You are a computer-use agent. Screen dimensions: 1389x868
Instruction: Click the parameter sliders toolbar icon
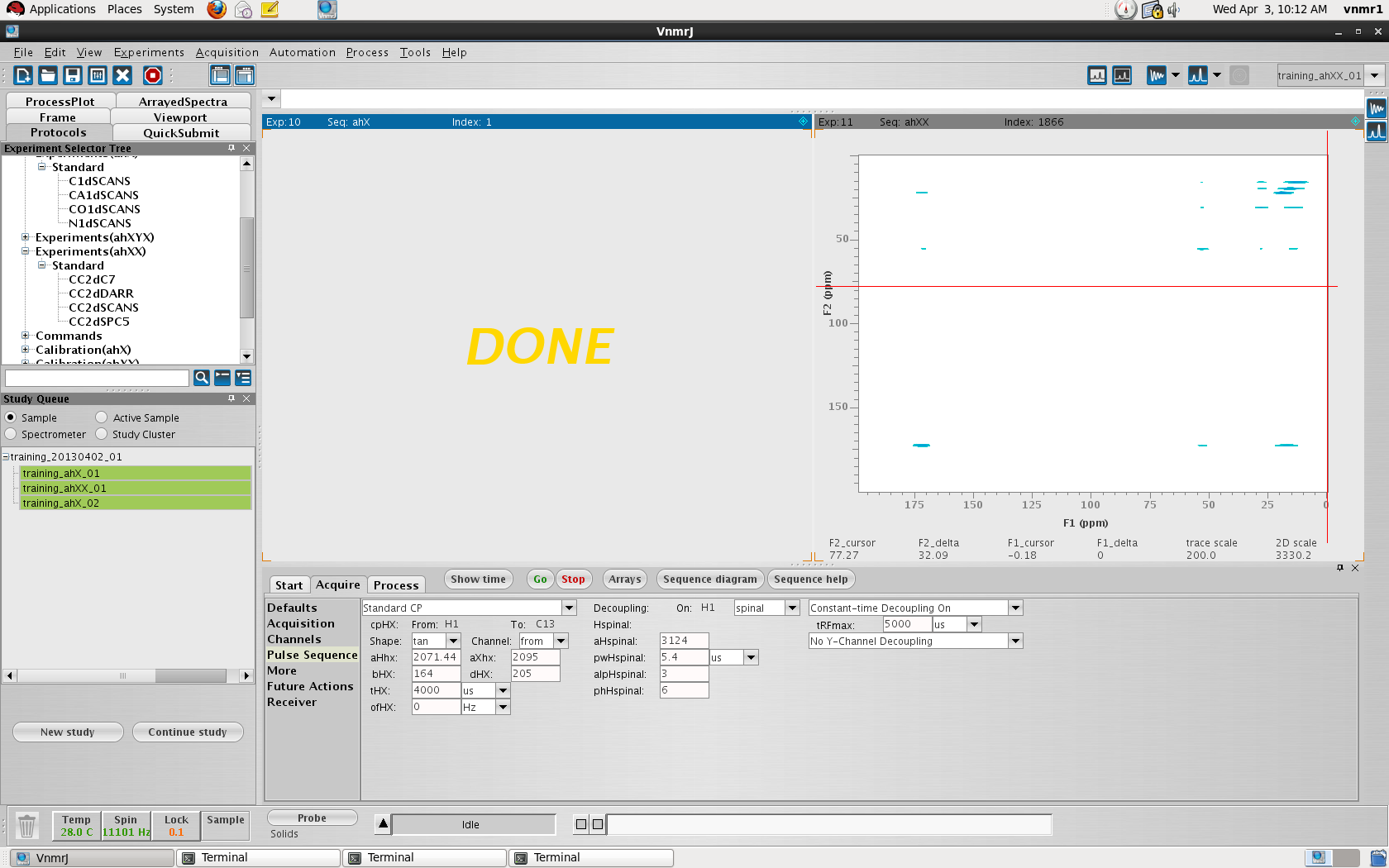click(98, 76)
